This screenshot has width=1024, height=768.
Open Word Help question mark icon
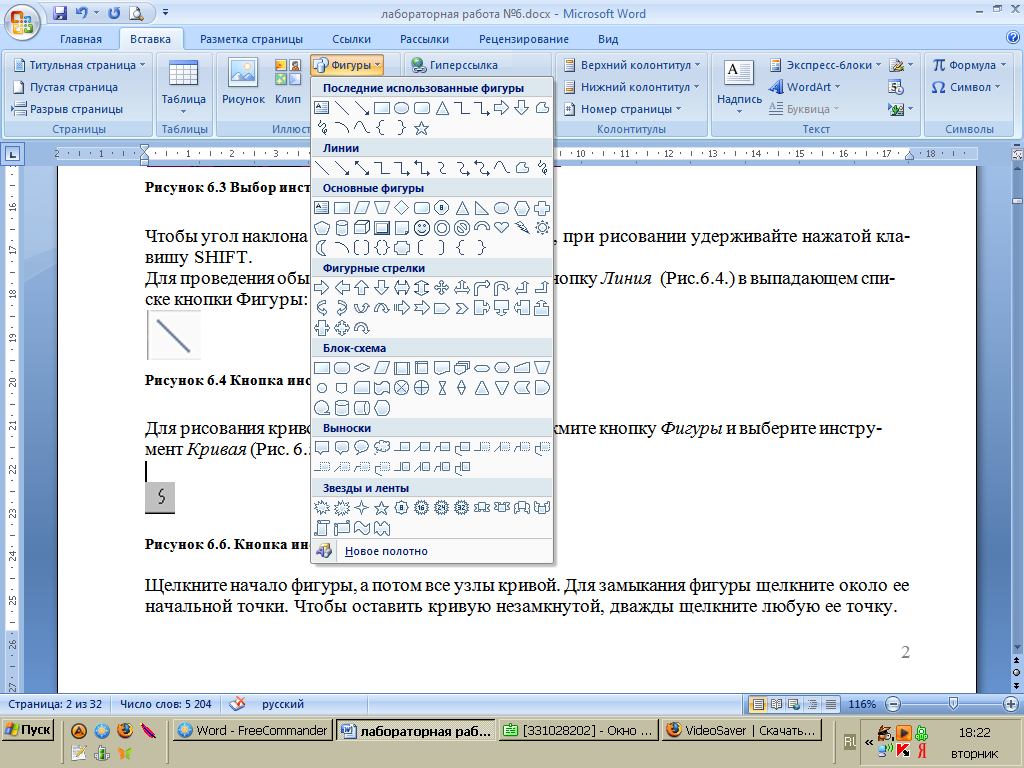[x=1014, y=39]
